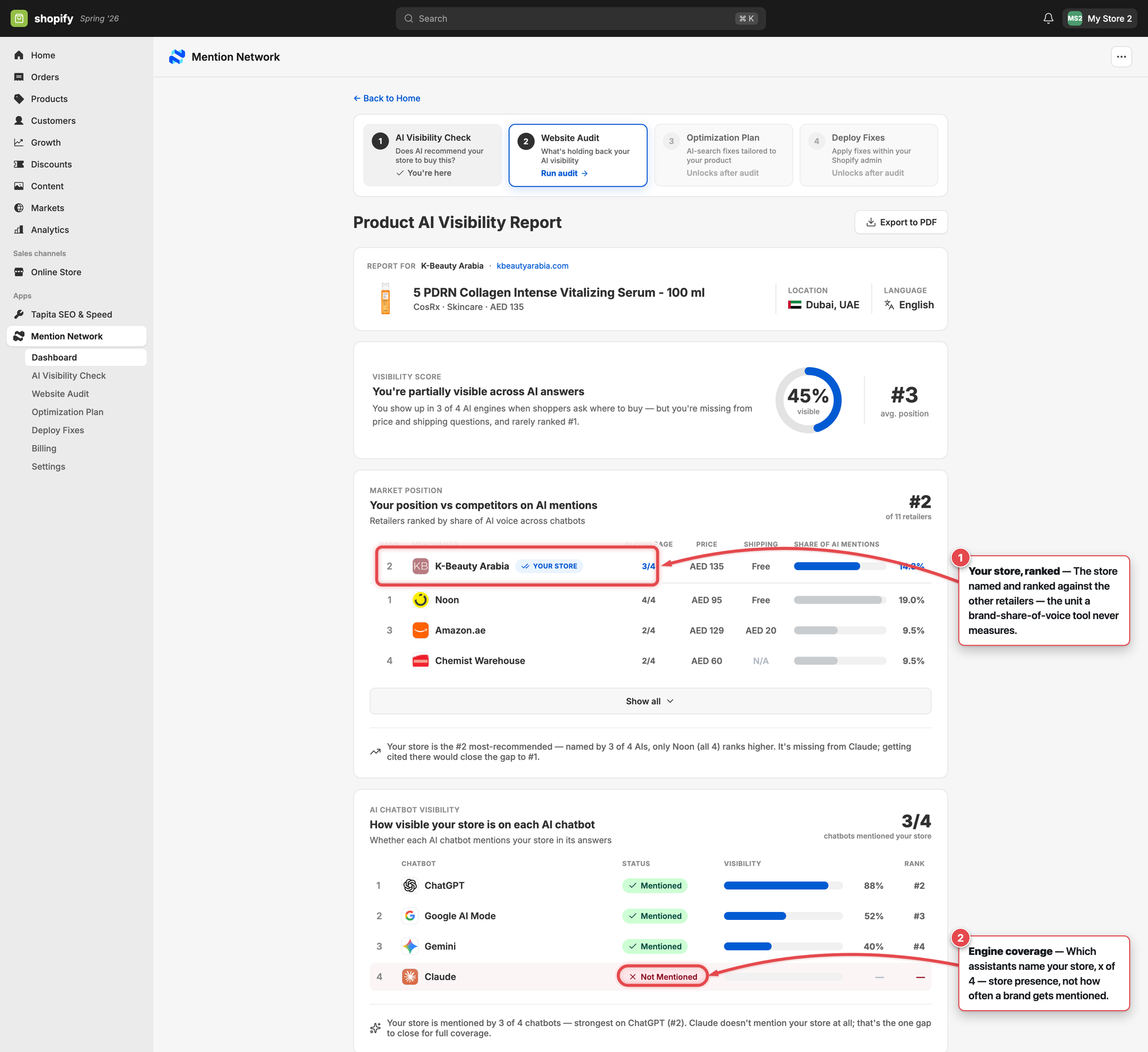Click the 45% visible score ring
Viewport: 1148px width, 1052px height.
(x=808, y=400)
